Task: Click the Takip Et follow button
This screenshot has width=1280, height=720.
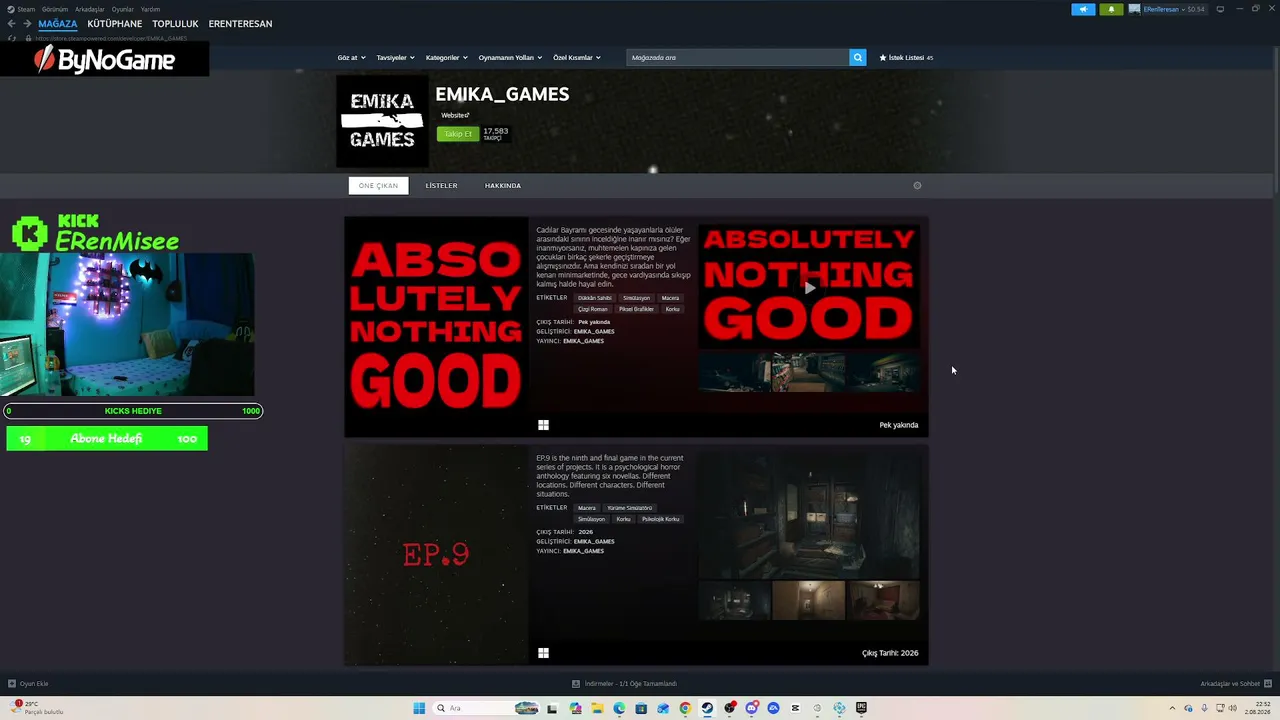Action: coord(458,134)
